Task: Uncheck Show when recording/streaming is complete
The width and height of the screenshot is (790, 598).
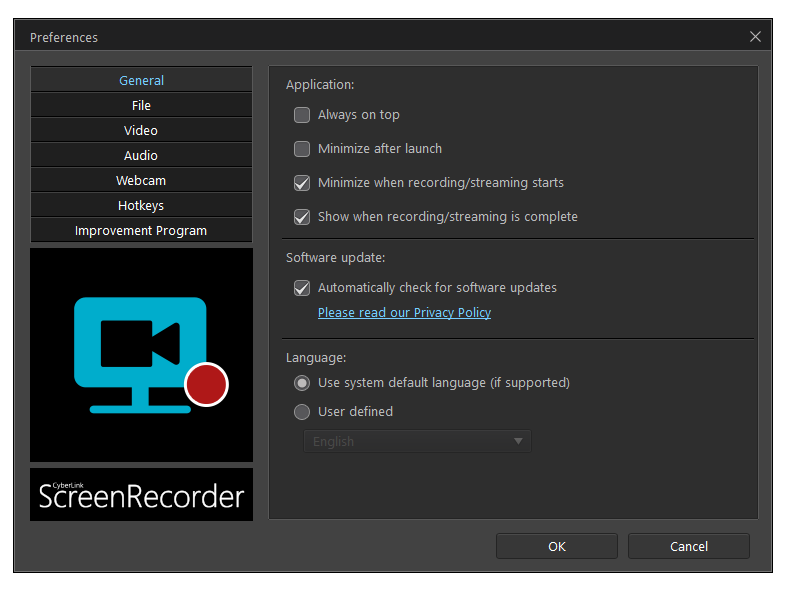Action: point(302,217)
